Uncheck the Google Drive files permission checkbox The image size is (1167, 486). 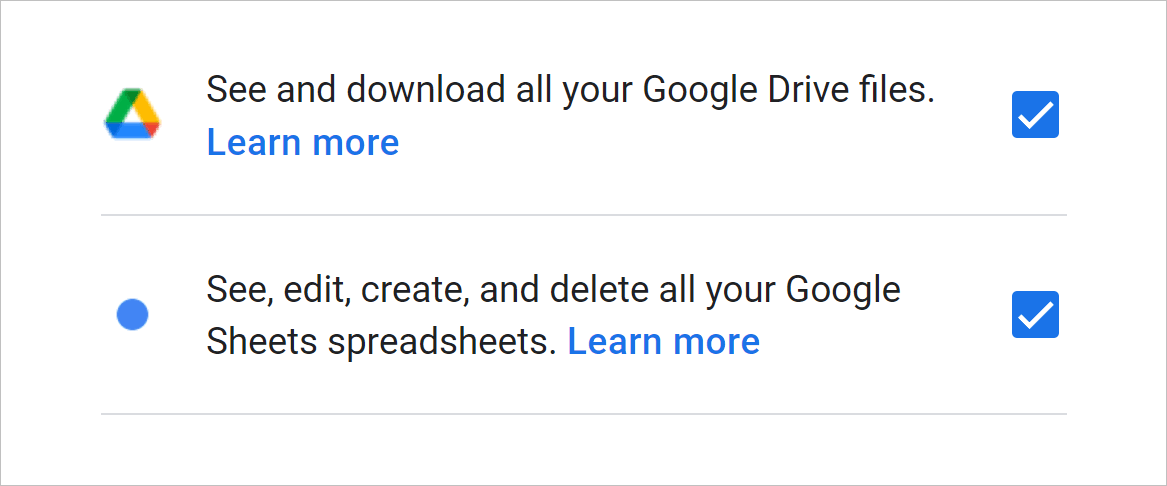coord(1035,115)
